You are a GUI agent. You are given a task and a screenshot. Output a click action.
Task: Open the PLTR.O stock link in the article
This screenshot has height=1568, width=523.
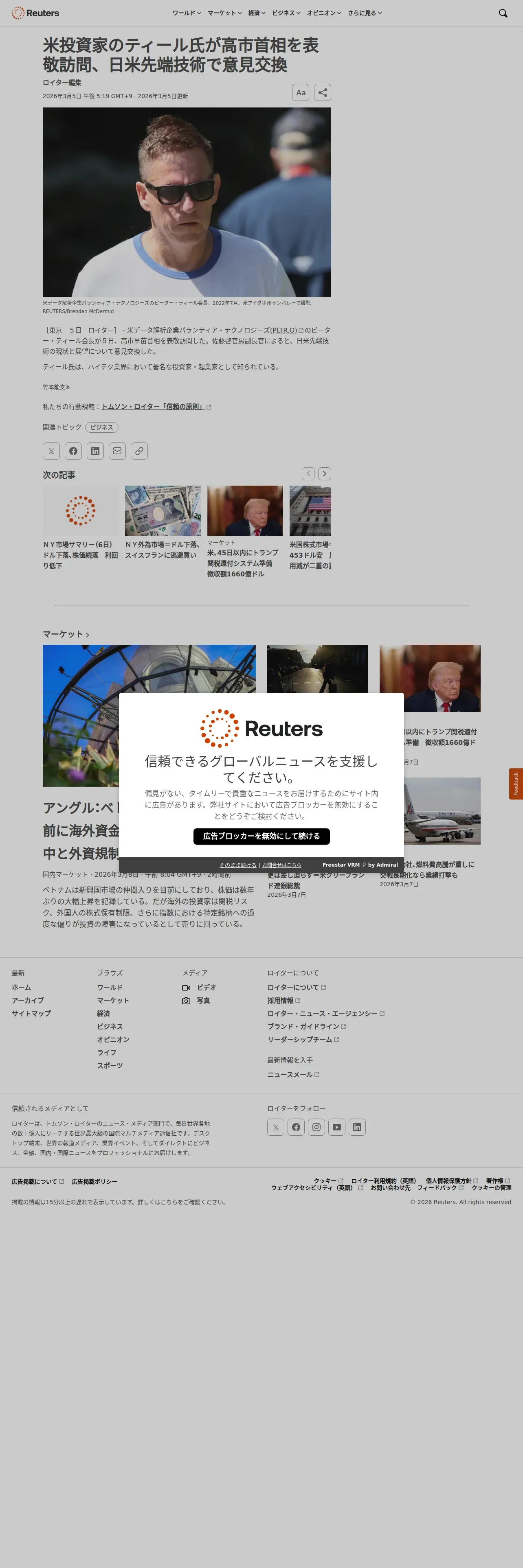click(287, 330)
